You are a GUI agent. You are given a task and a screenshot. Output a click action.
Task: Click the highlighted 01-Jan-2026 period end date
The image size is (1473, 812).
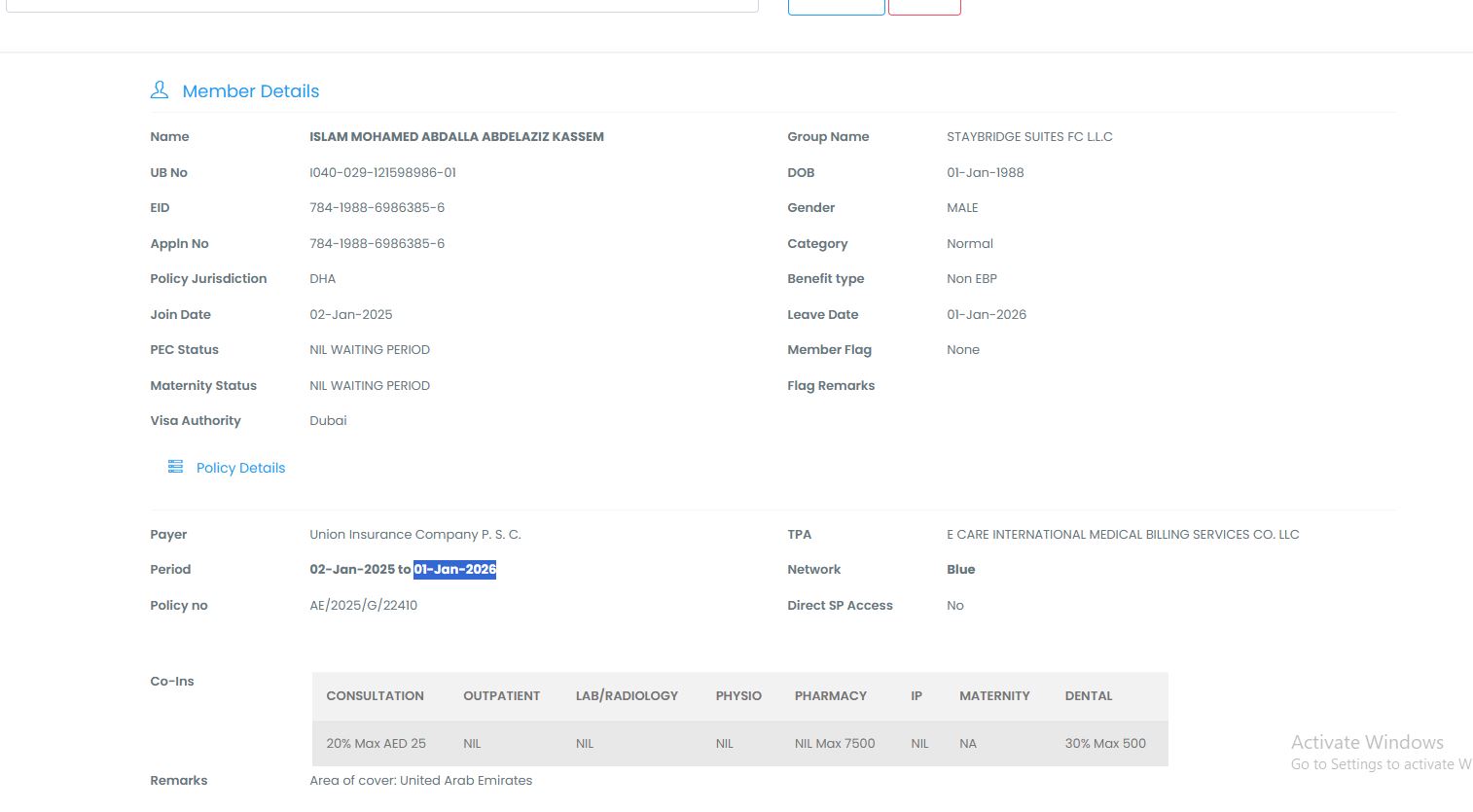[x=454, y=570]
